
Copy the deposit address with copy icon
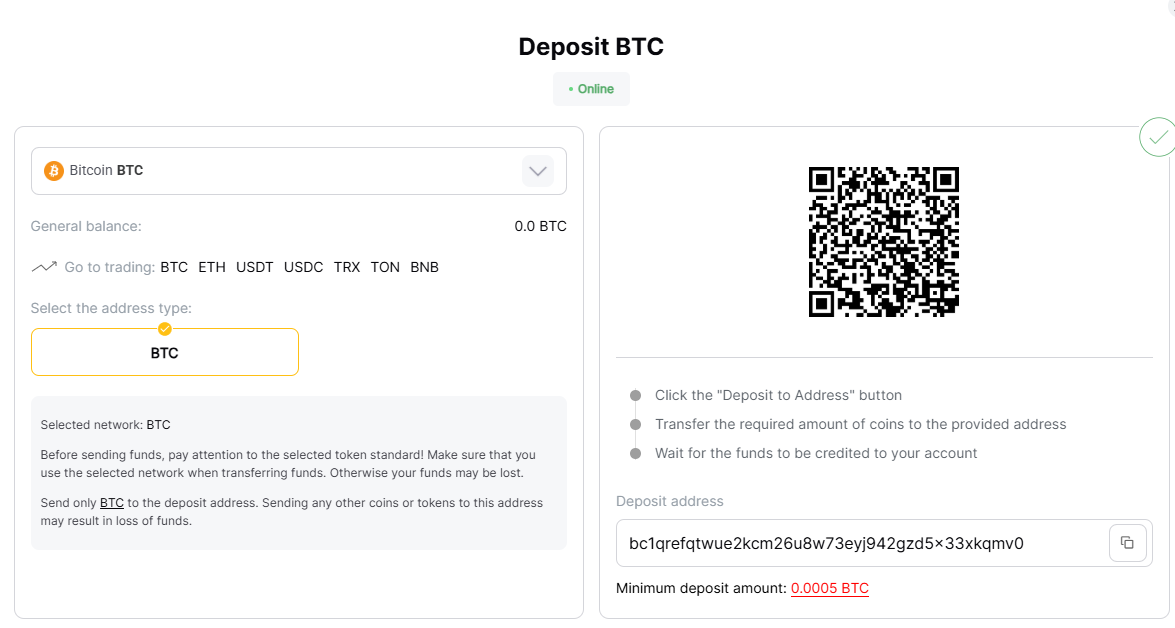click(1127, 543)
